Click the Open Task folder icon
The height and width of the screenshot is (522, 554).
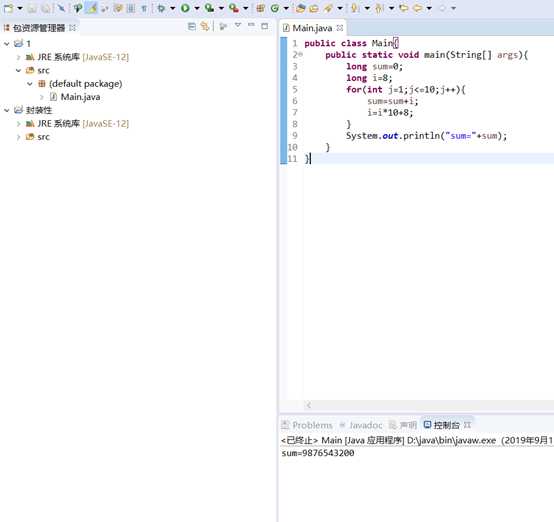pos(314,8)
